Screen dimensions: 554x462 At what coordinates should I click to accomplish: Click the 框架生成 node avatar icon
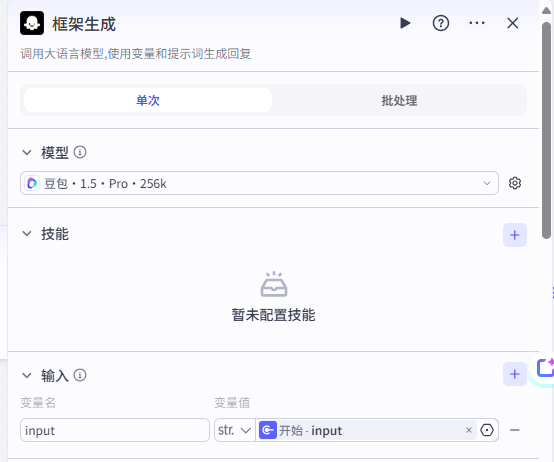(32, 23)
